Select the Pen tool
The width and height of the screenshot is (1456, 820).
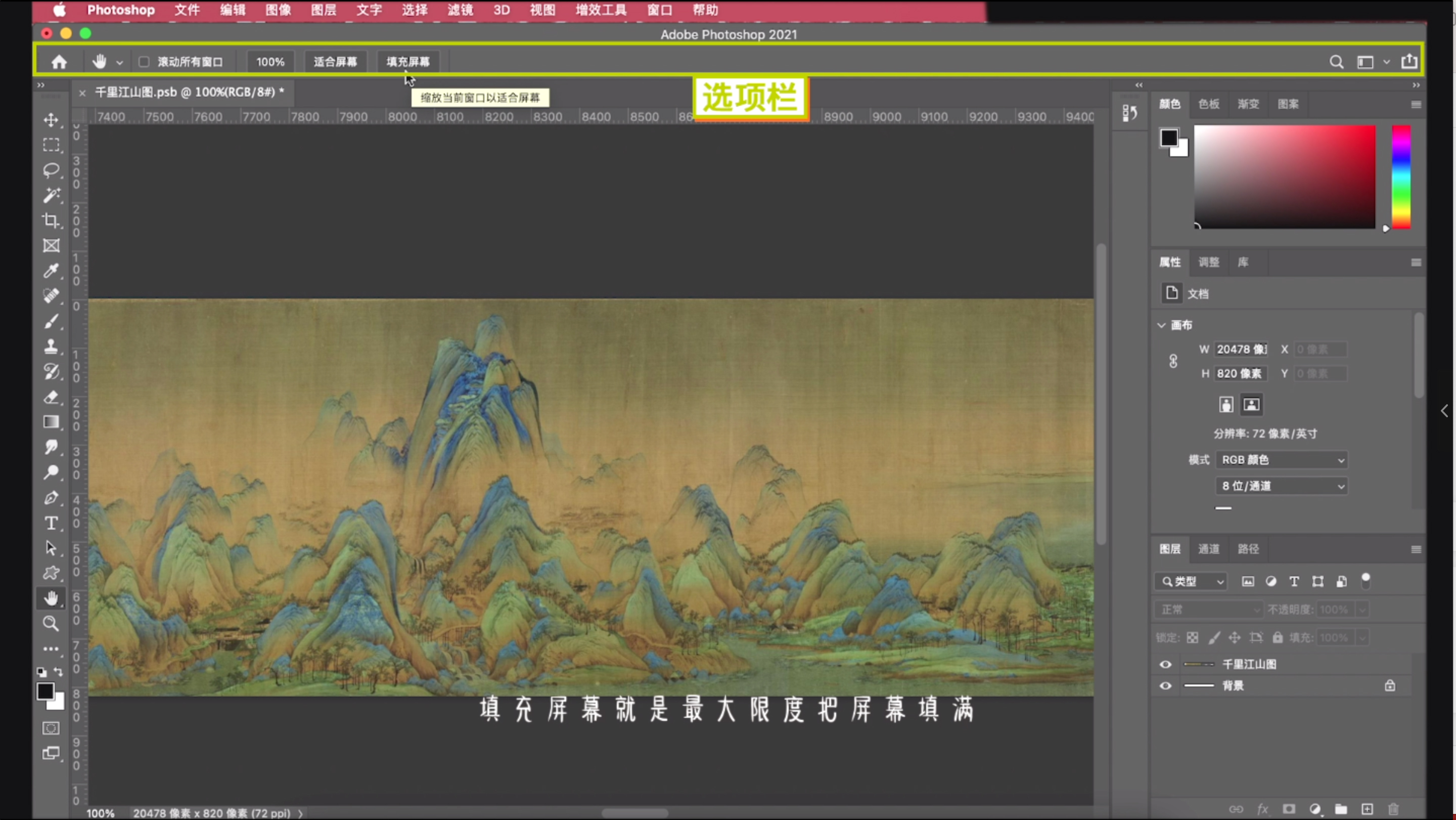coord(52,498)
